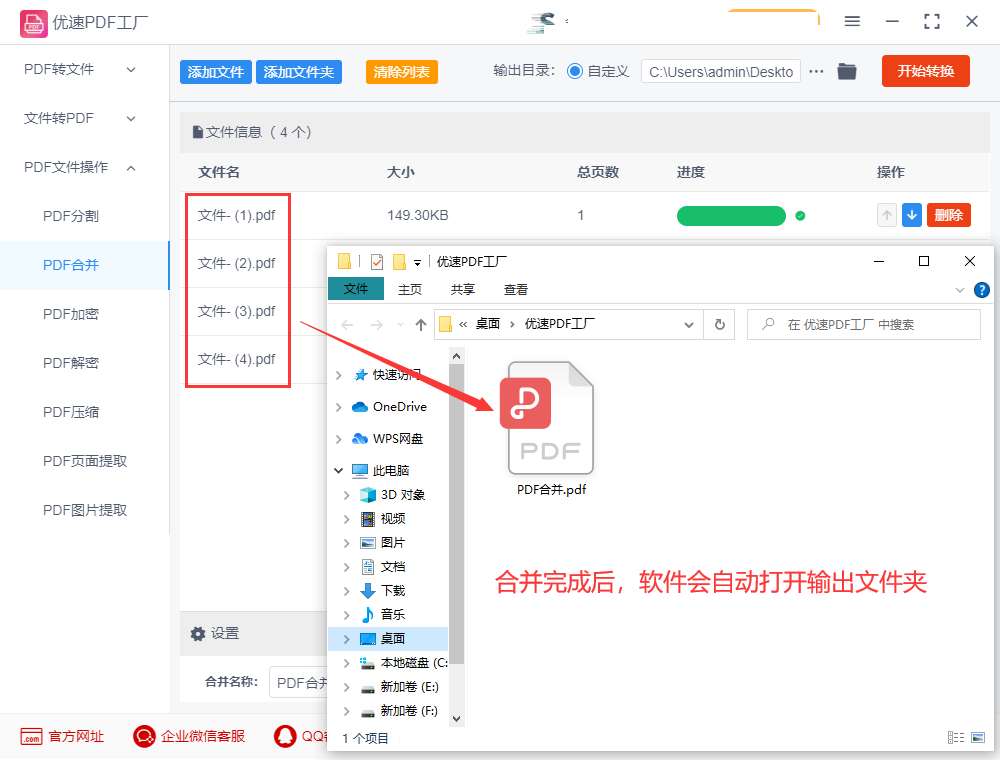Click the 3D 对象 cube icon
1000x760 pixels.
coord(368,495)
